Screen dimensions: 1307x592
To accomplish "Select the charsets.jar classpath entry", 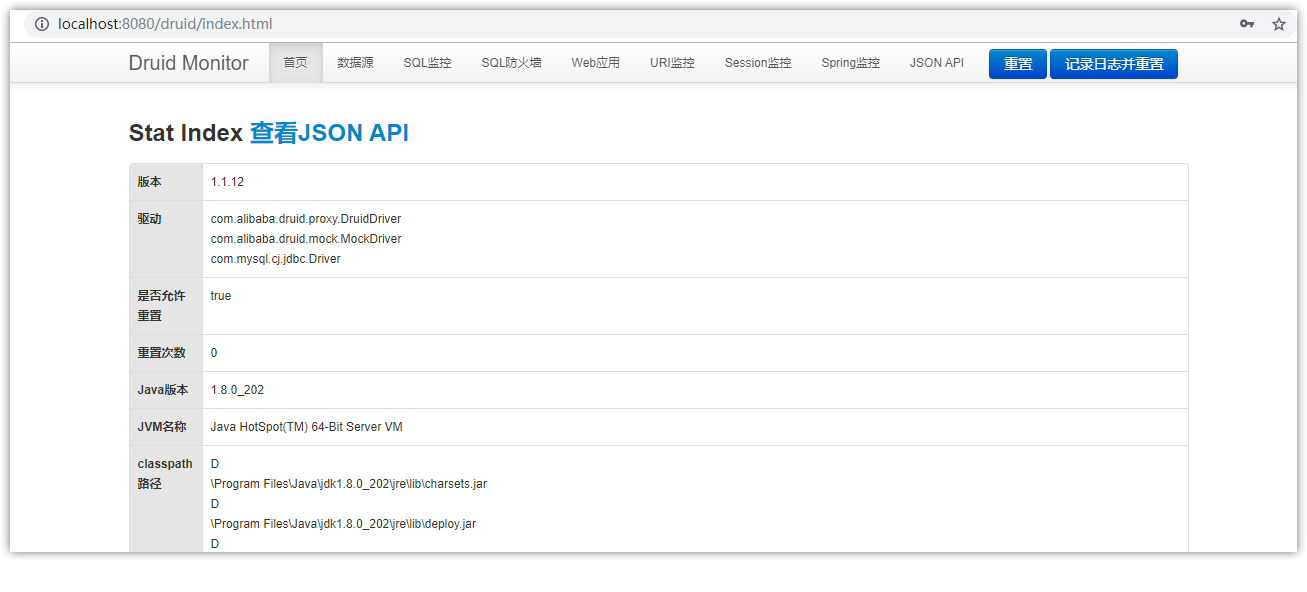I will coord(348,484).
